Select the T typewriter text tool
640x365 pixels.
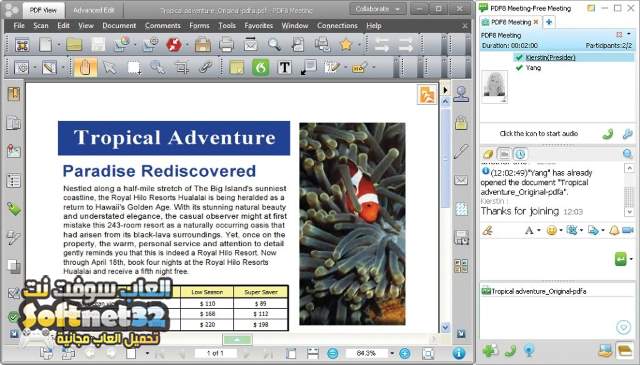point(284,67)
